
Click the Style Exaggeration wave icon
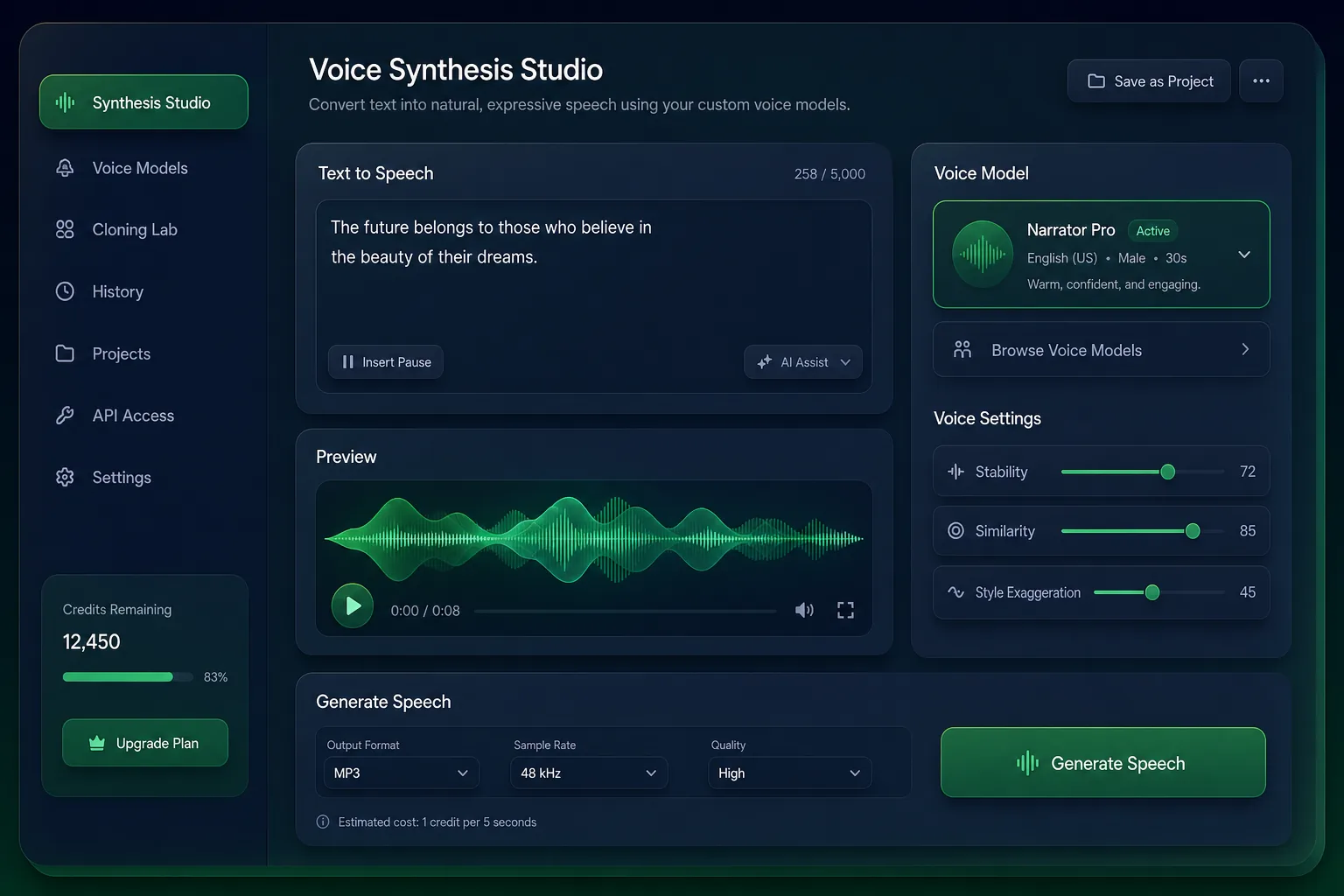955,592
